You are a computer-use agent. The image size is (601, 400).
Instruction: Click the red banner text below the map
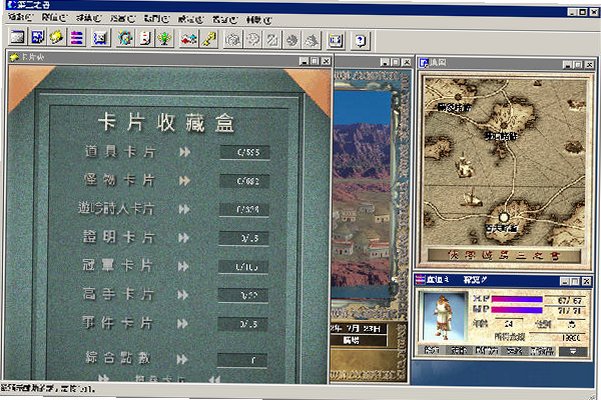(504, 256)
